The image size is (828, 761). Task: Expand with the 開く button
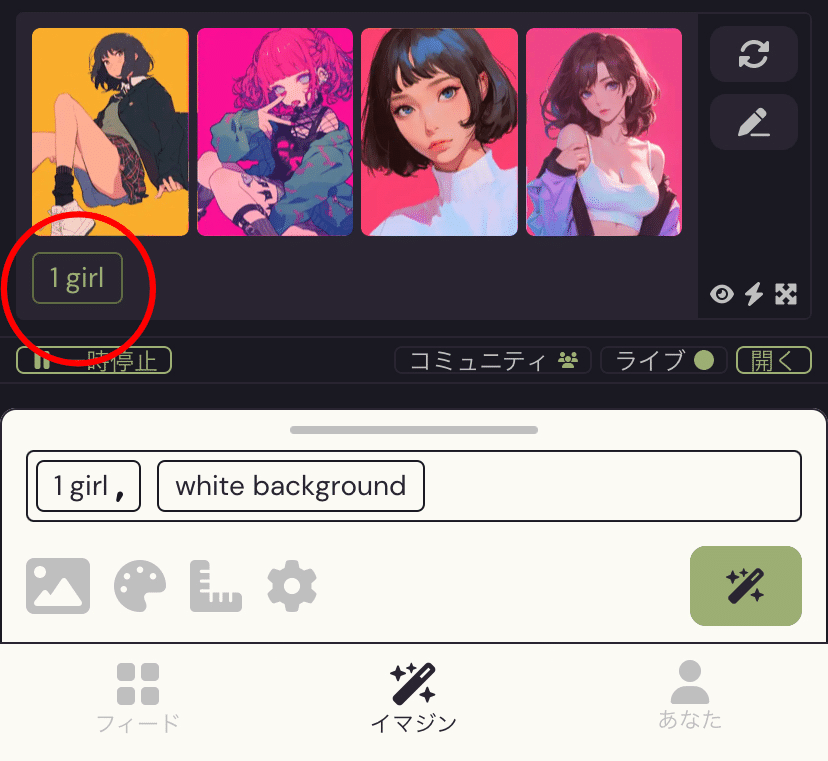pos(774,360)
